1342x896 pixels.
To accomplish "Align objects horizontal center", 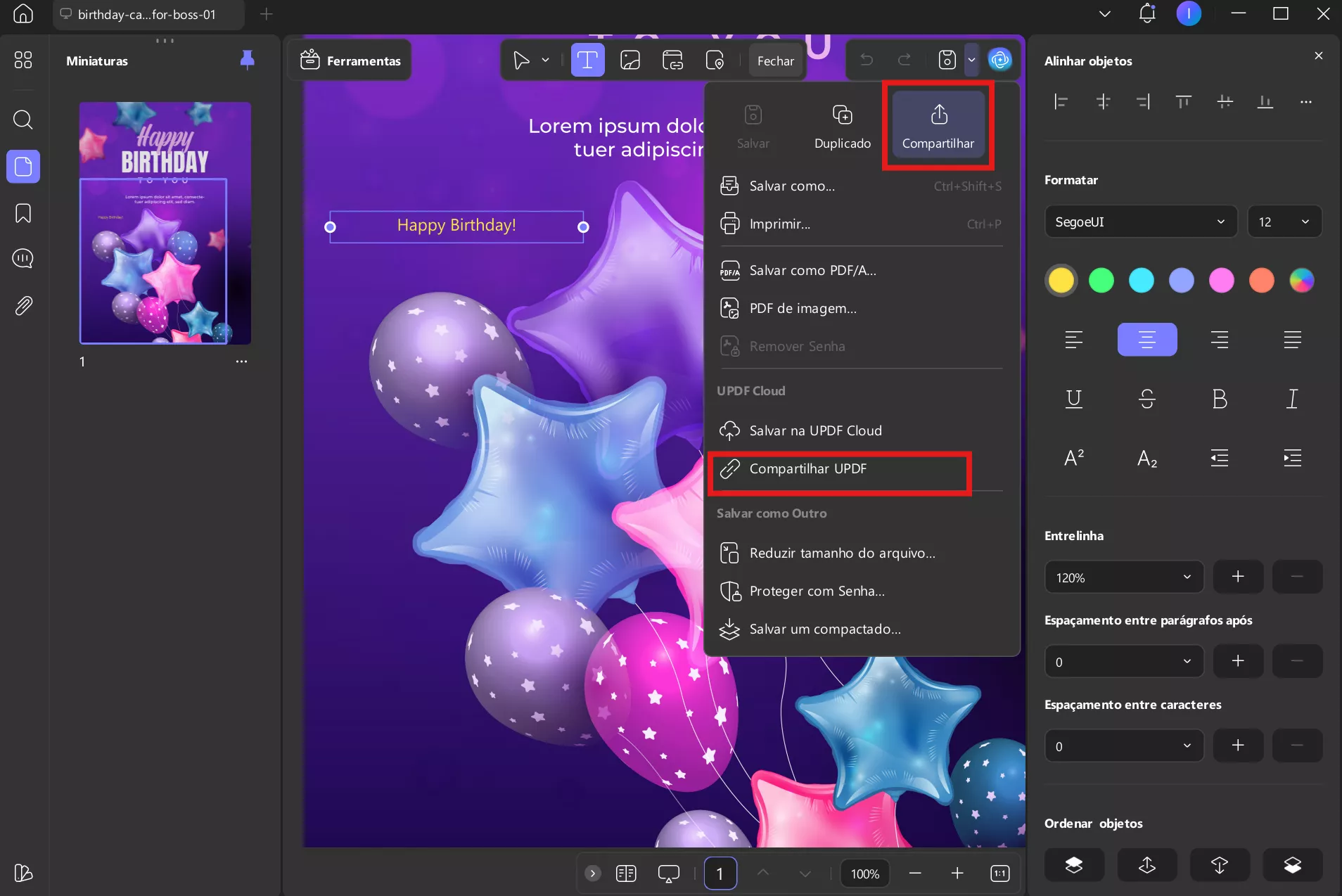I will point(1103,102).
